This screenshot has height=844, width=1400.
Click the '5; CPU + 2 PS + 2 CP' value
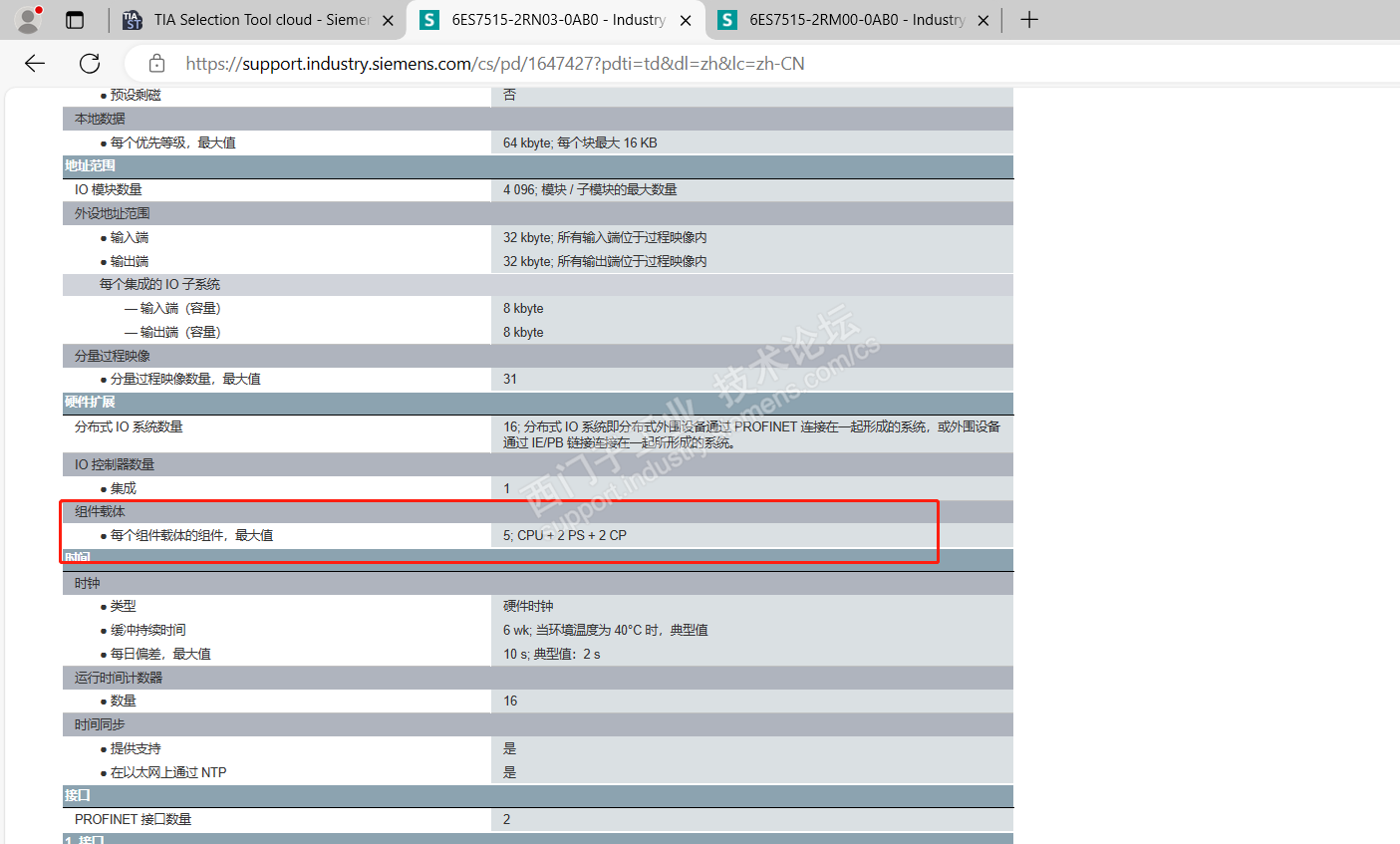tap(565, 536)
